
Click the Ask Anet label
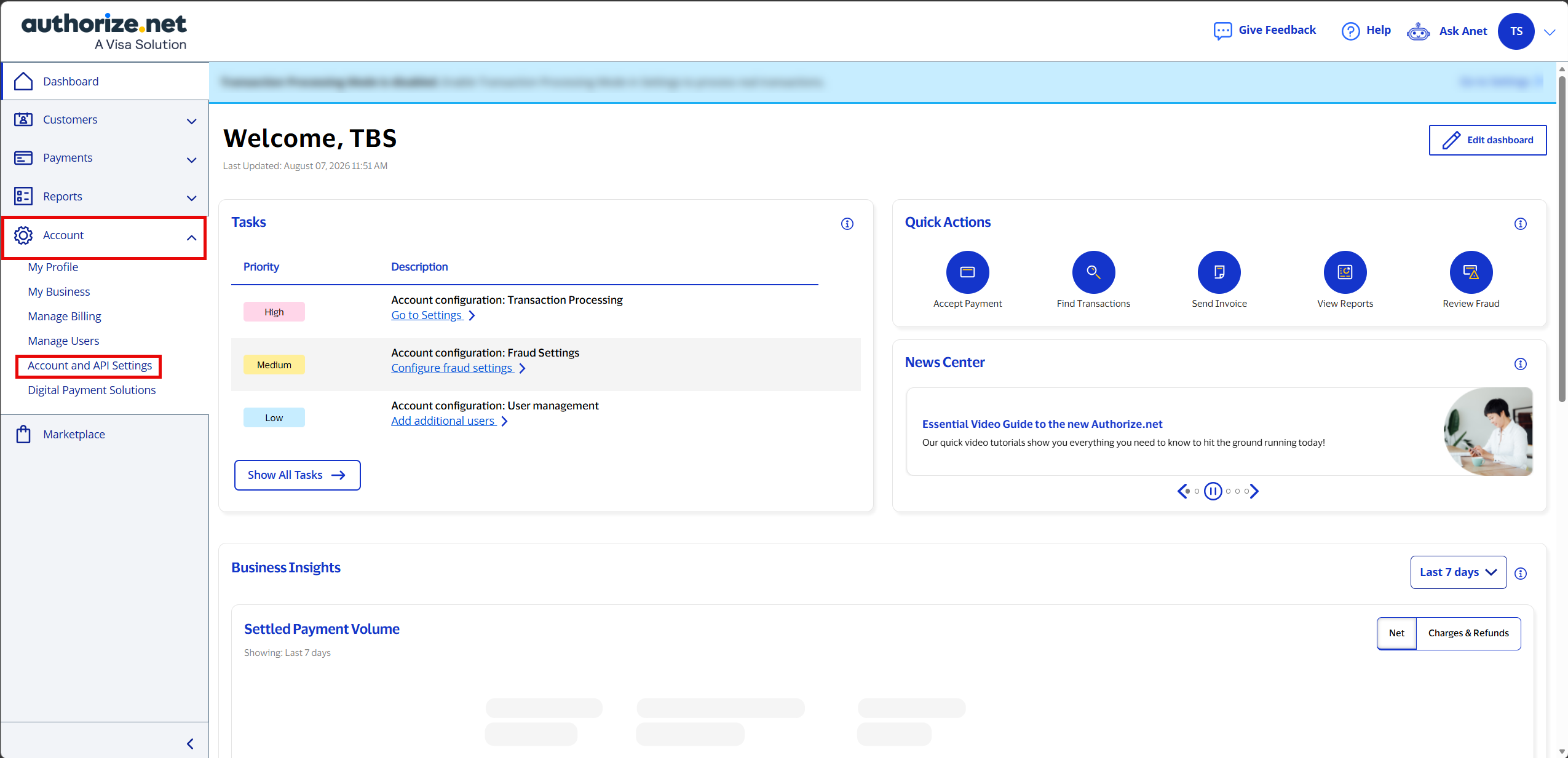[x=1463, y=31]
